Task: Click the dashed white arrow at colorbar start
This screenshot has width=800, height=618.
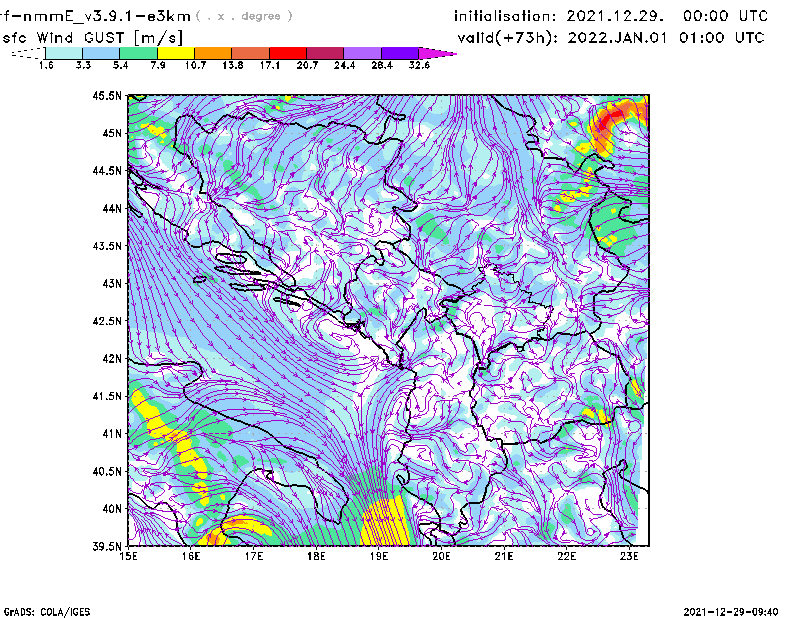Action: [x=28, y=53]
